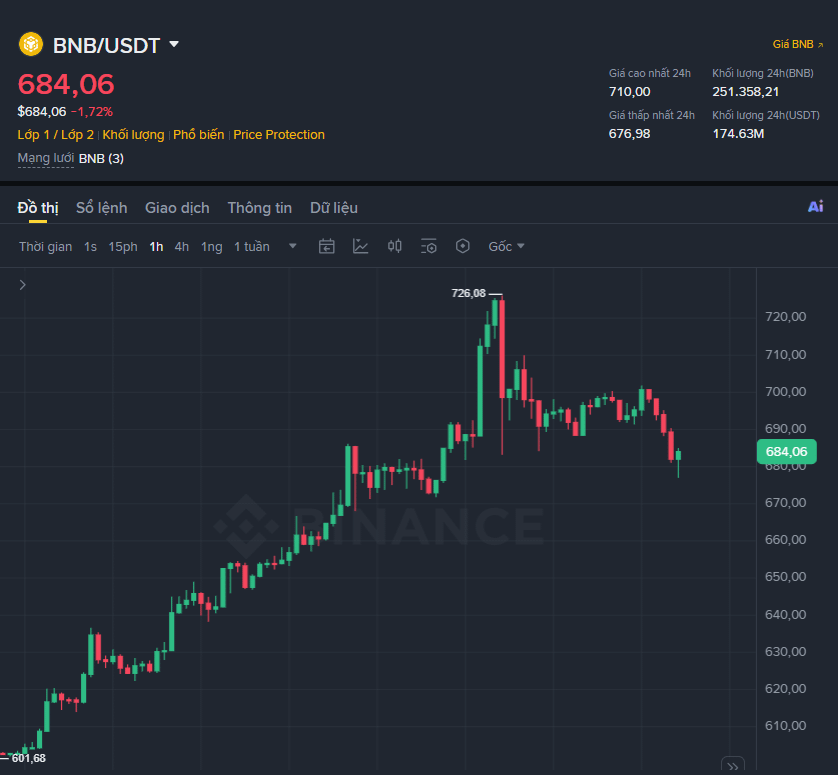Click the 700,00 price axis label
Screen dimensions: 838x775
(785, 392)
